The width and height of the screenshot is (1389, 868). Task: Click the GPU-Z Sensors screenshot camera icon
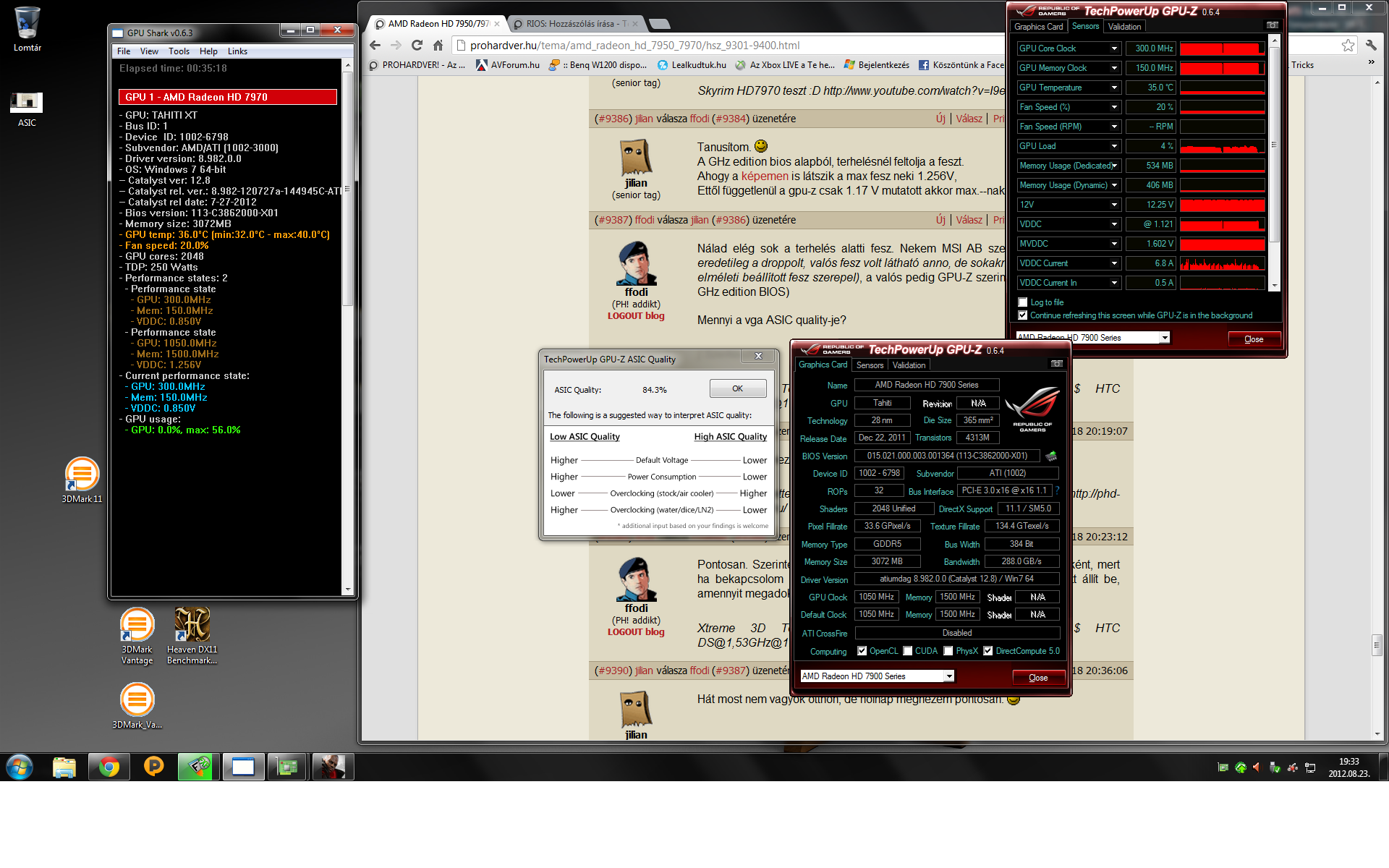[x=1272, y=25]
